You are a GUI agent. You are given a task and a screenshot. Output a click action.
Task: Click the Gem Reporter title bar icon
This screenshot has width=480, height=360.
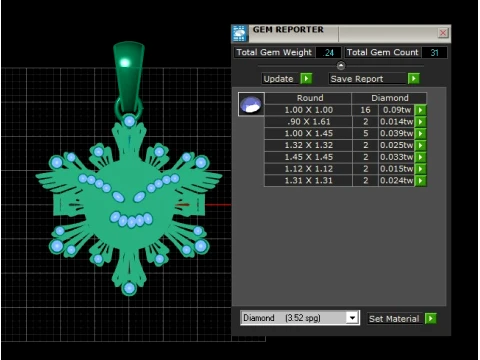(240, 33)
